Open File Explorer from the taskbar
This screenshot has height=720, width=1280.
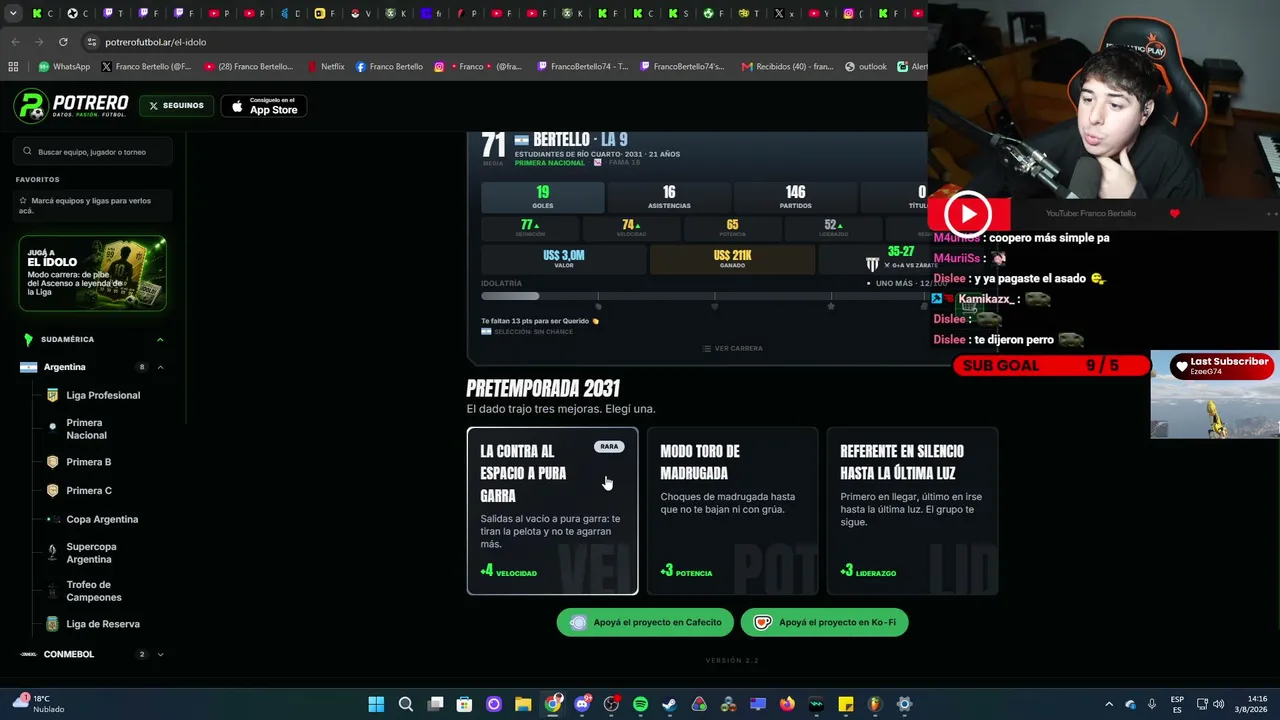[523, 704]
